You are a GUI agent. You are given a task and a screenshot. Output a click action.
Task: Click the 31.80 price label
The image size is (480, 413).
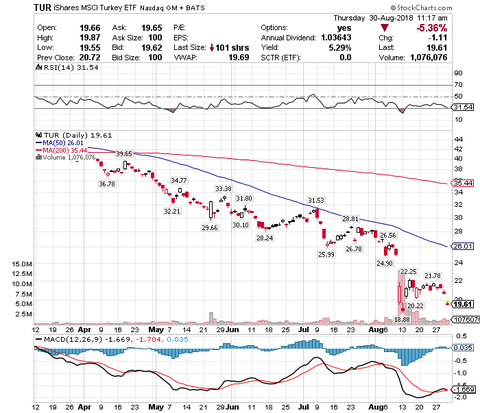click(x=244, y=198)
